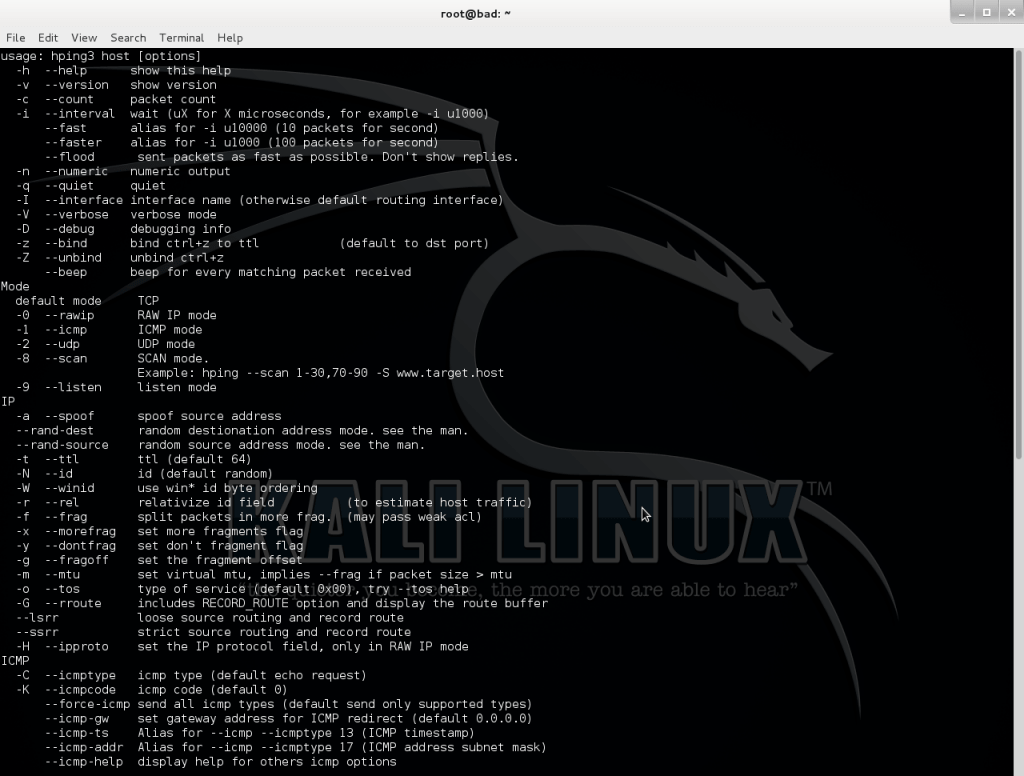Click the '--help' option text
This screenshot has height=776, width=1024.
point(65,71)
